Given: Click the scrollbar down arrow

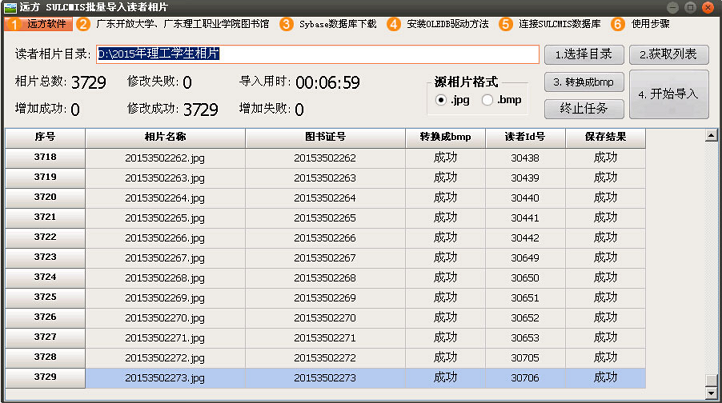Looking at the screenshot, I should coord(711,393).
